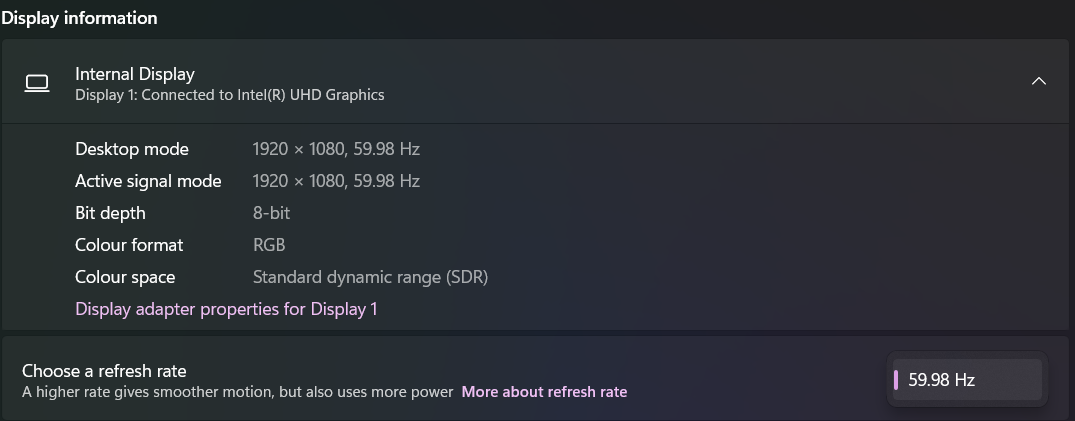1075x421 pixels.
Task: Click the Active signal mode label
Action: coord(148,181)
